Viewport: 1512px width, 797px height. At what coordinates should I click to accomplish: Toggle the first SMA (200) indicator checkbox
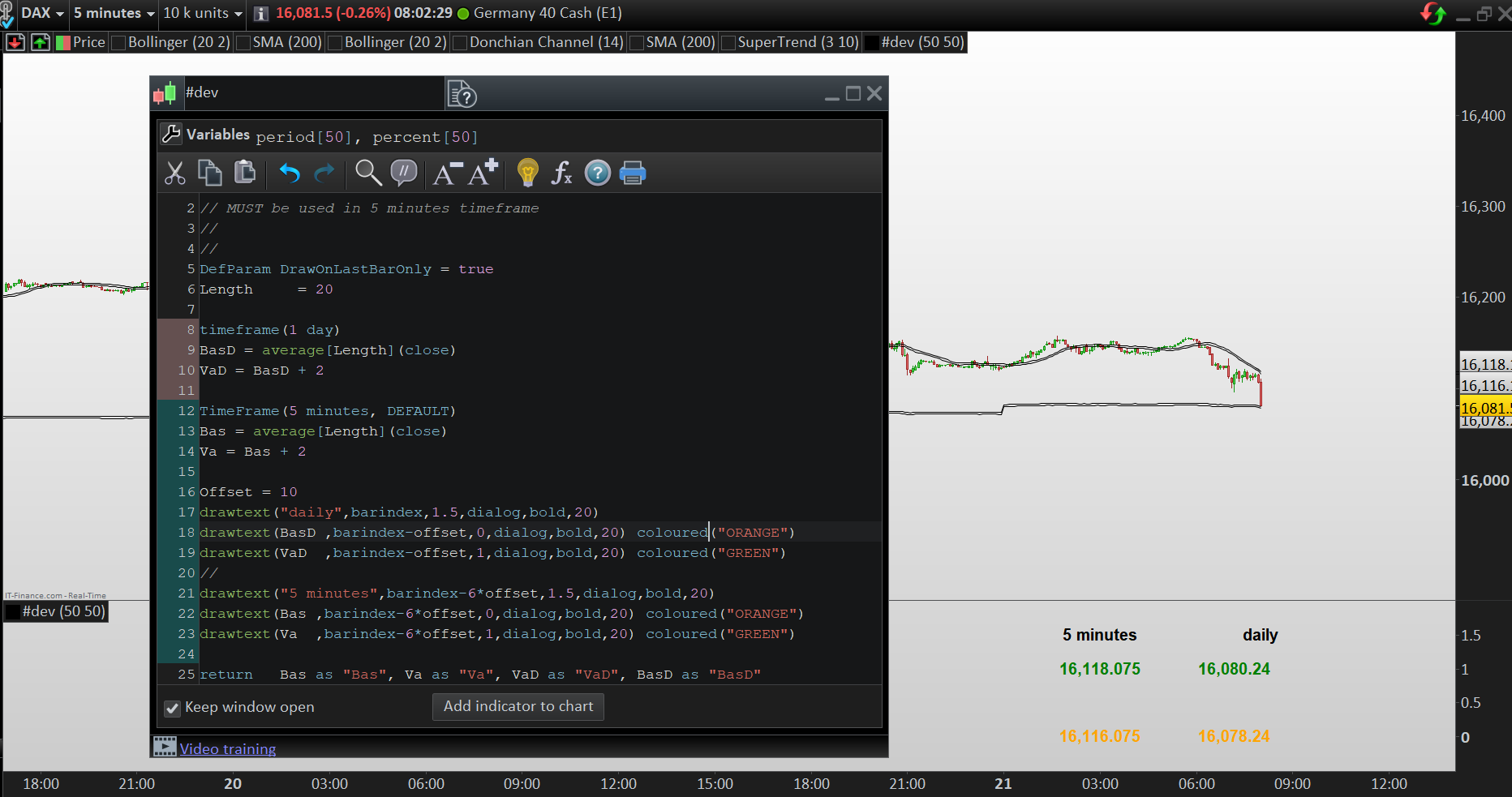pos(243,43)
